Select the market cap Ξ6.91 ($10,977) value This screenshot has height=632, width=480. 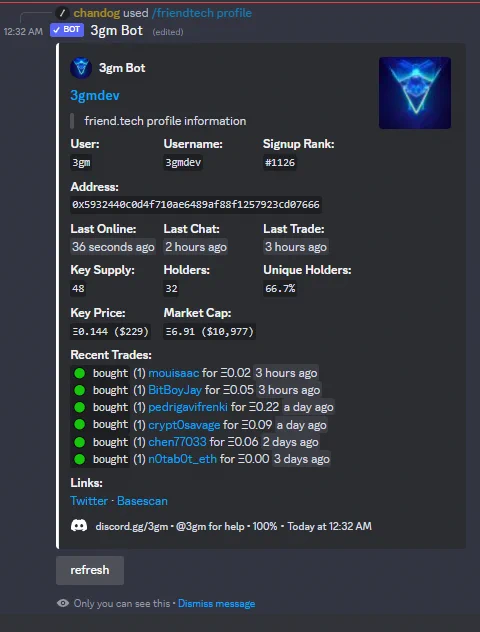click(x=210, y=331)
